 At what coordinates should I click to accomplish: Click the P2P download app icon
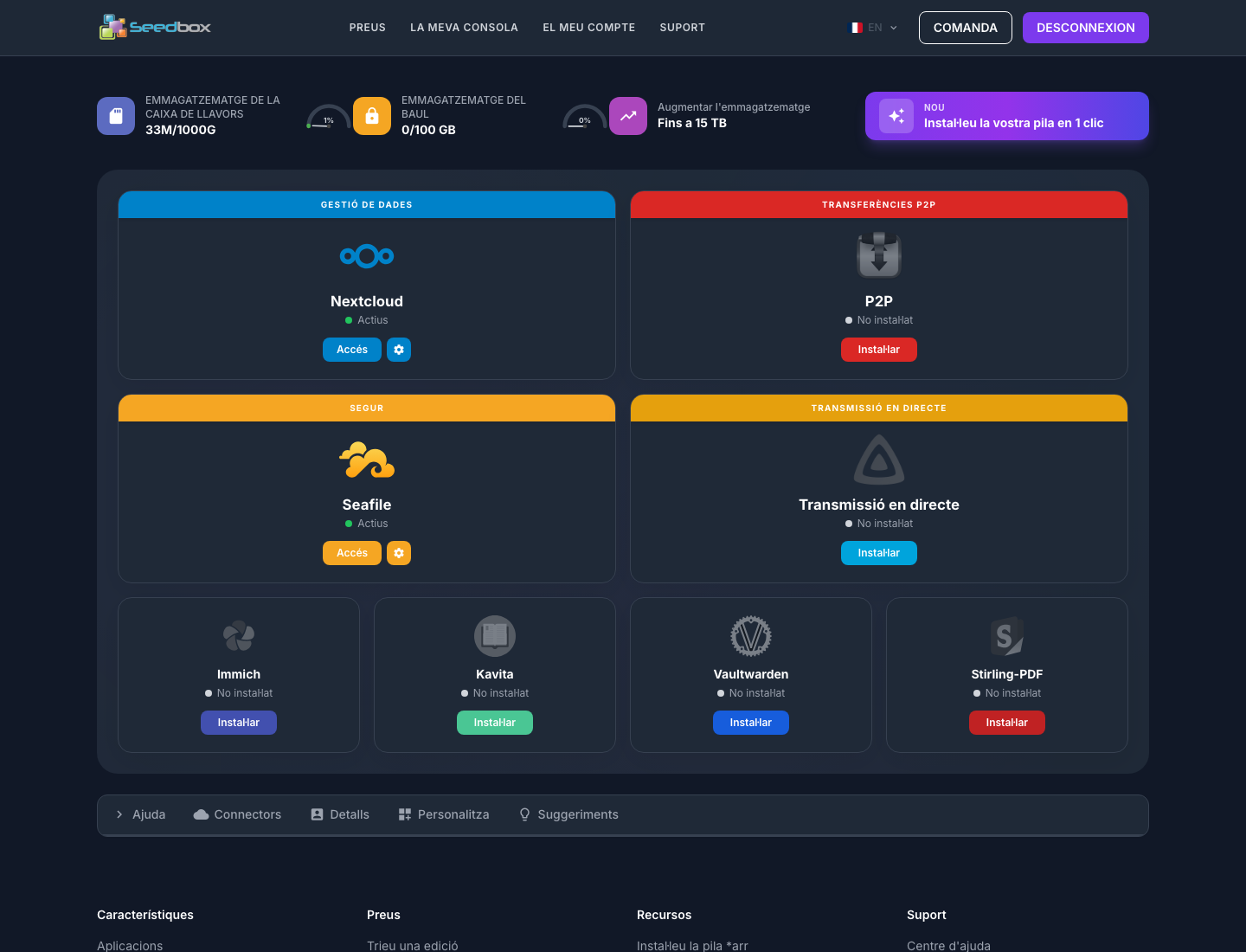pos(879,255)
